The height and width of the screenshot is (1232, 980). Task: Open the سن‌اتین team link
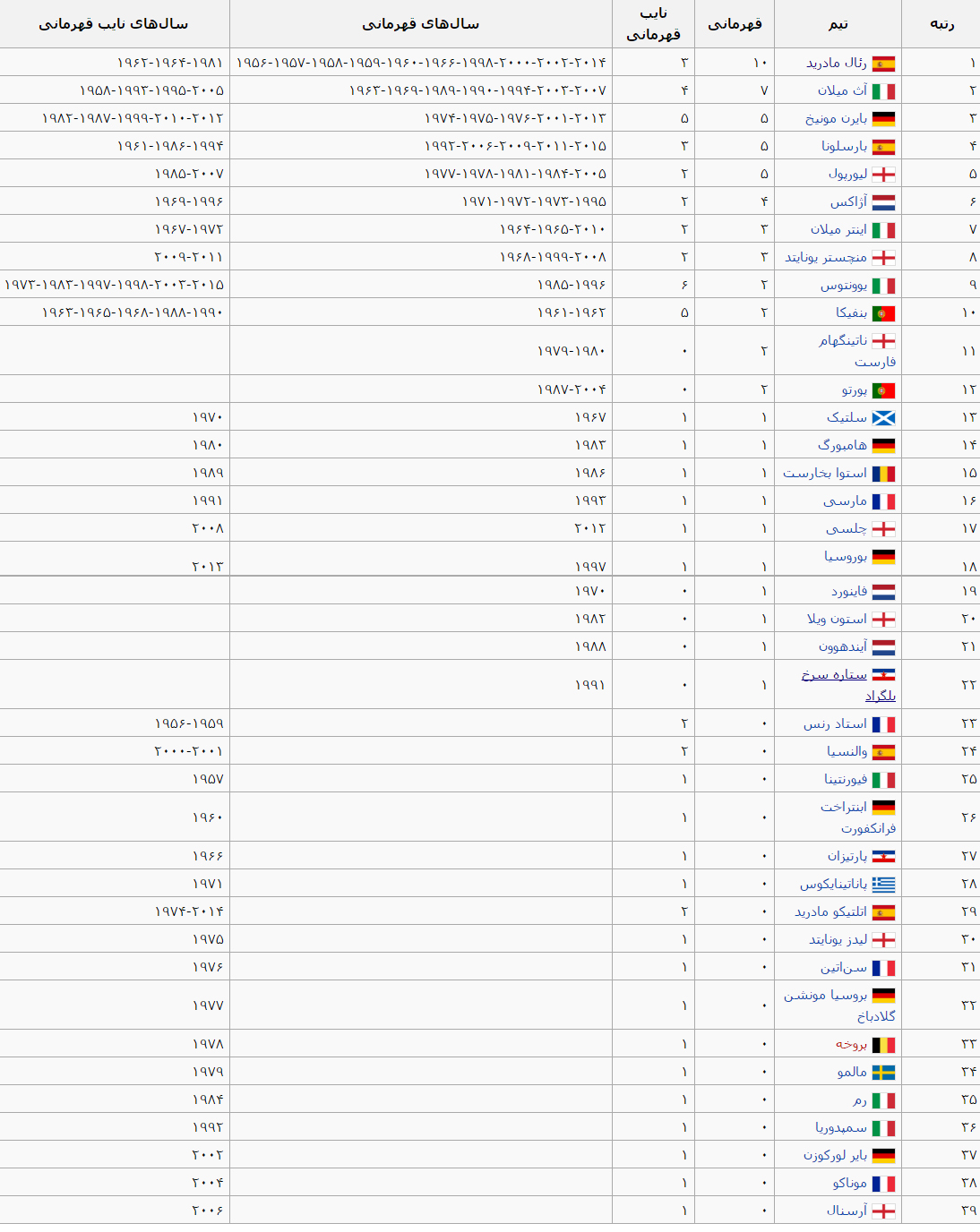(844, 967)
